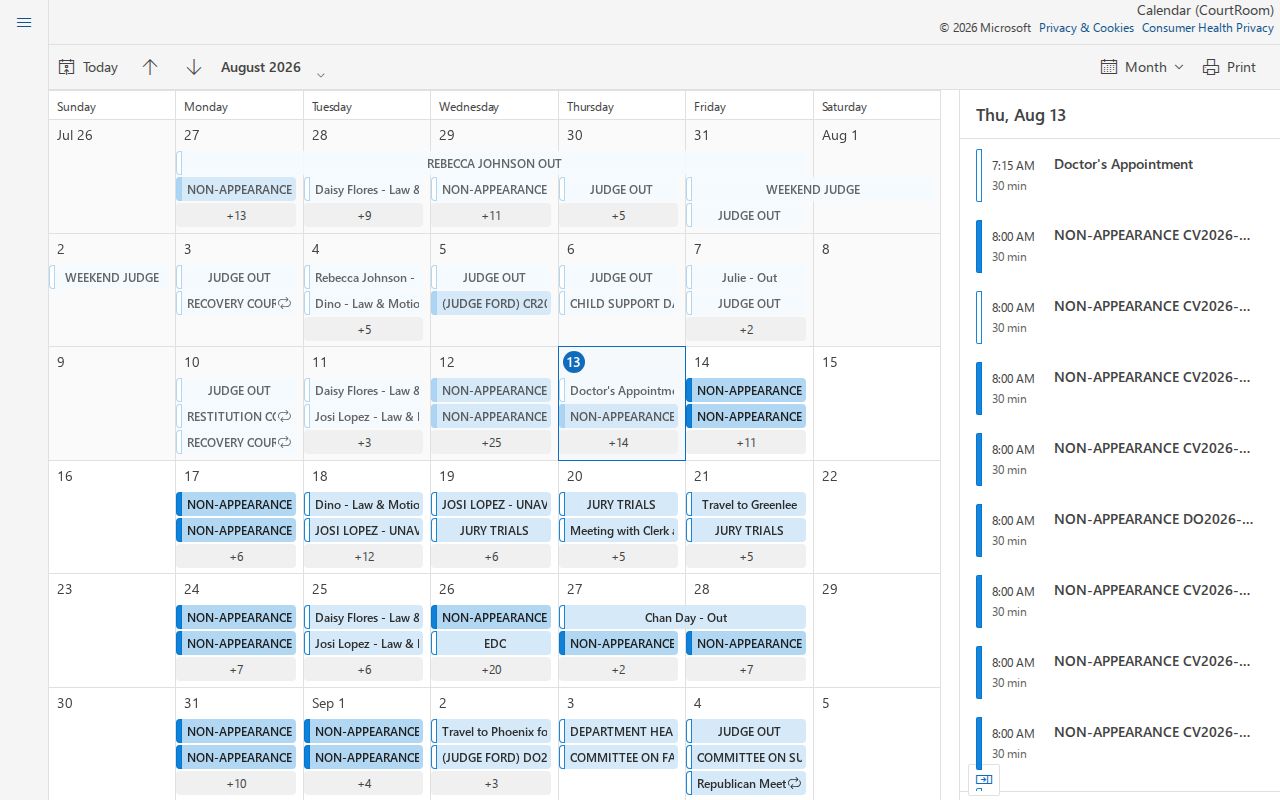The image size is (1280, 800).
Task: Expand the August 2026 month picker chevron
Action: click(320, 74)
